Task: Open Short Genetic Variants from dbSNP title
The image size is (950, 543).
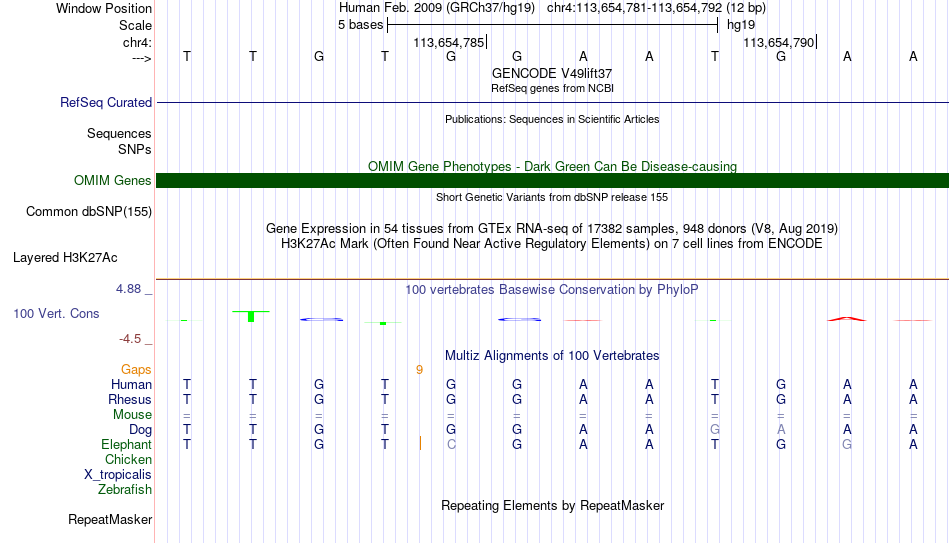Action: point(552,197)
